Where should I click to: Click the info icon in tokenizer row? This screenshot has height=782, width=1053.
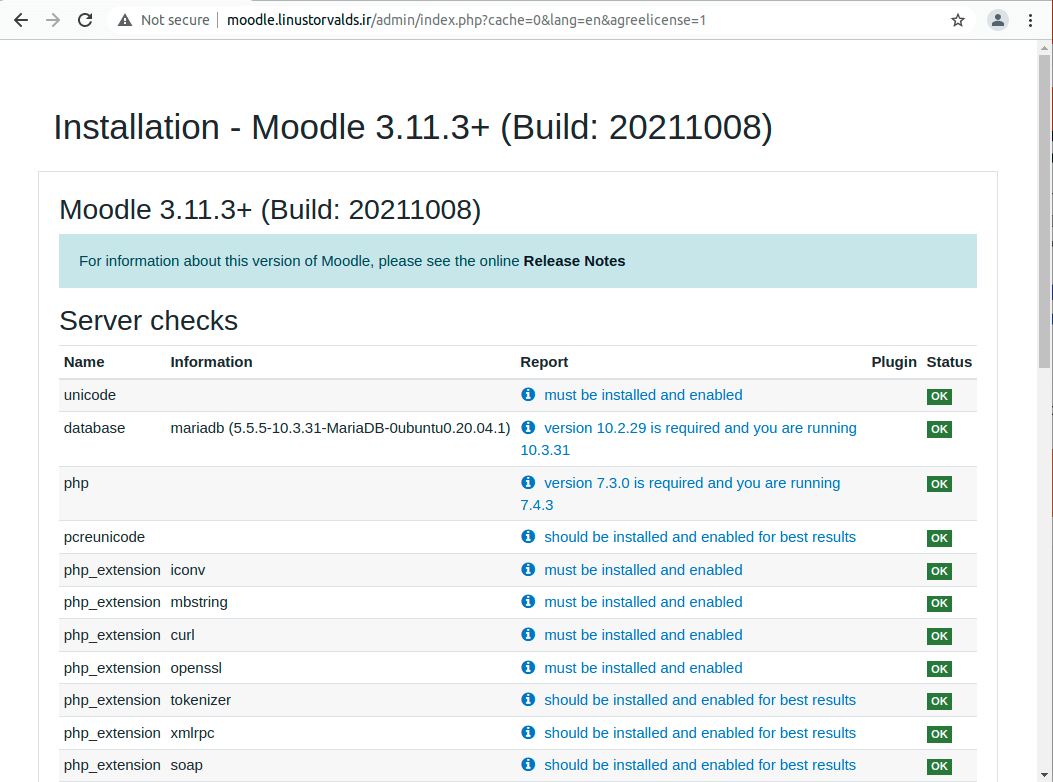[529, 699]
